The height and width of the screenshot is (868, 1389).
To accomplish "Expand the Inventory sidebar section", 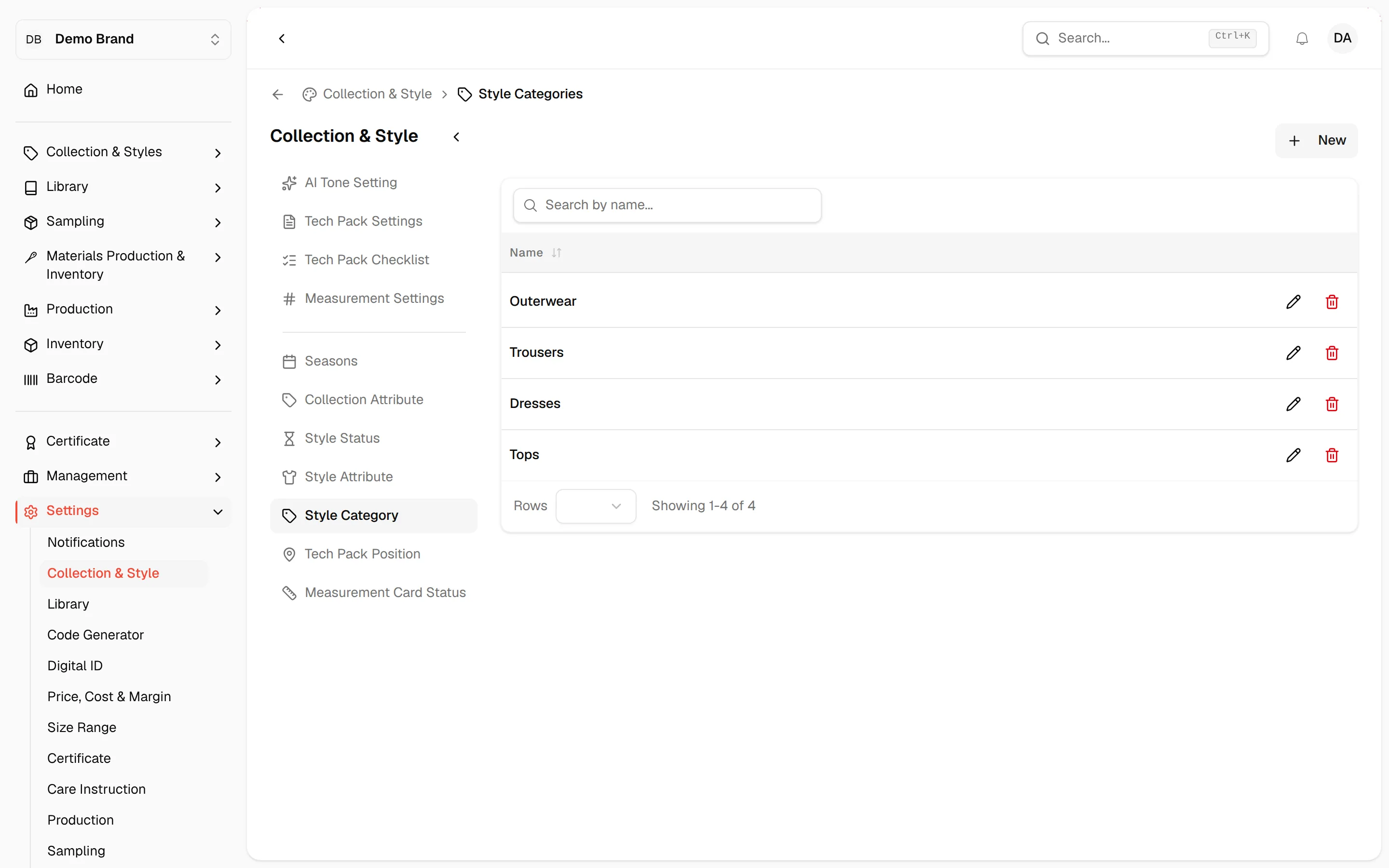I will 218,344.
